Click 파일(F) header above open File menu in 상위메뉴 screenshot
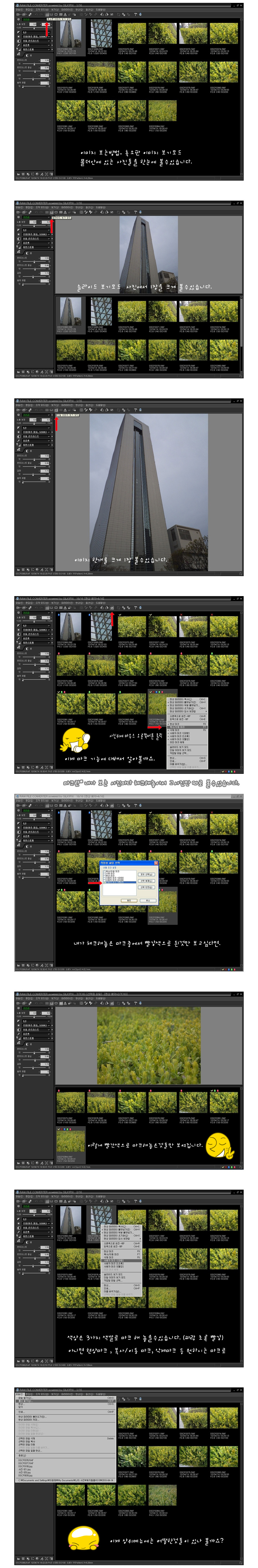Viewport: 258px width, 1568px height. pyautogui.click(x=19, y=1395)
